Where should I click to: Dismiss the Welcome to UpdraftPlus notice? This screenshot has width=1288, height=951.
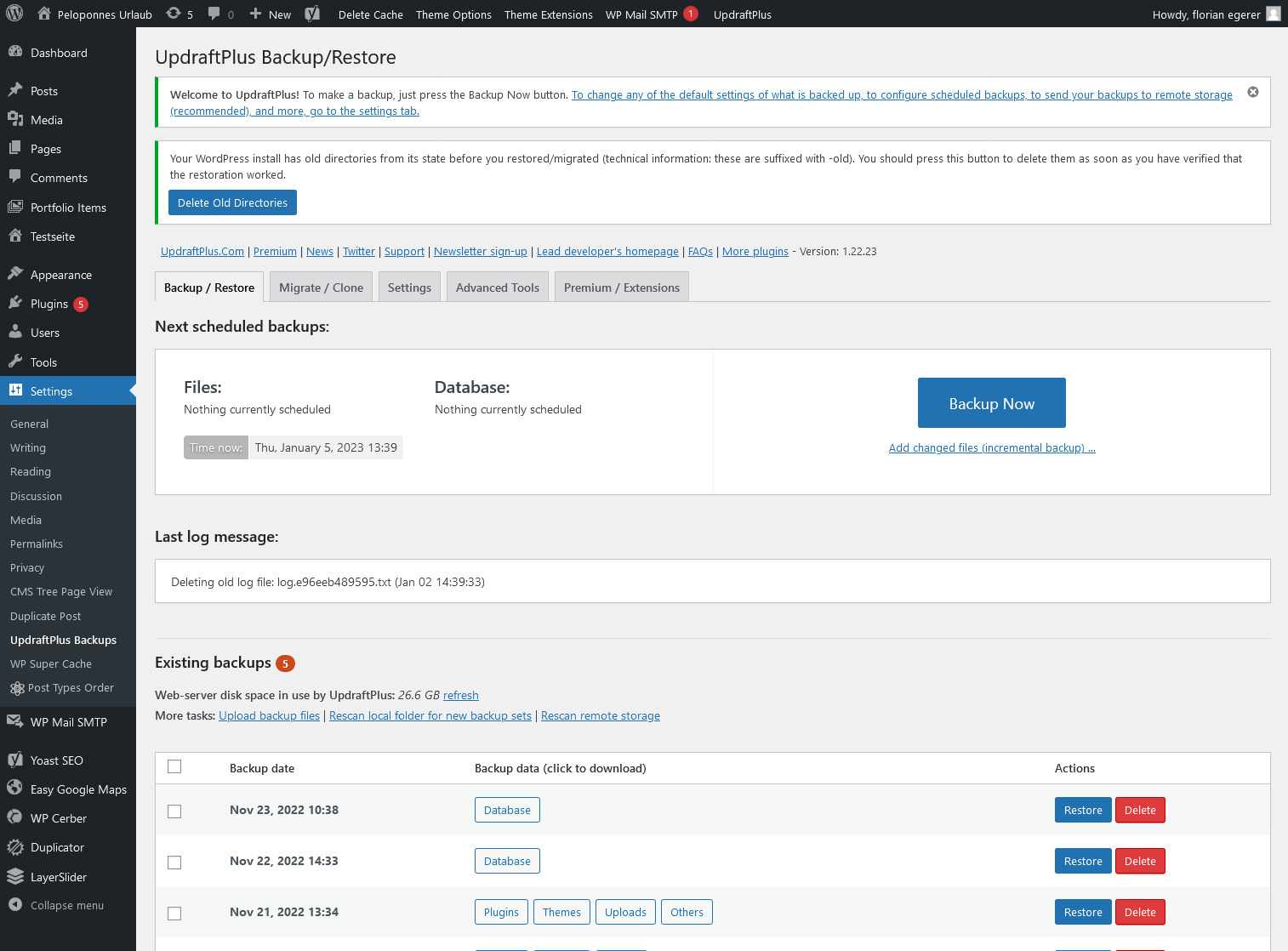tap(1253, 92)
